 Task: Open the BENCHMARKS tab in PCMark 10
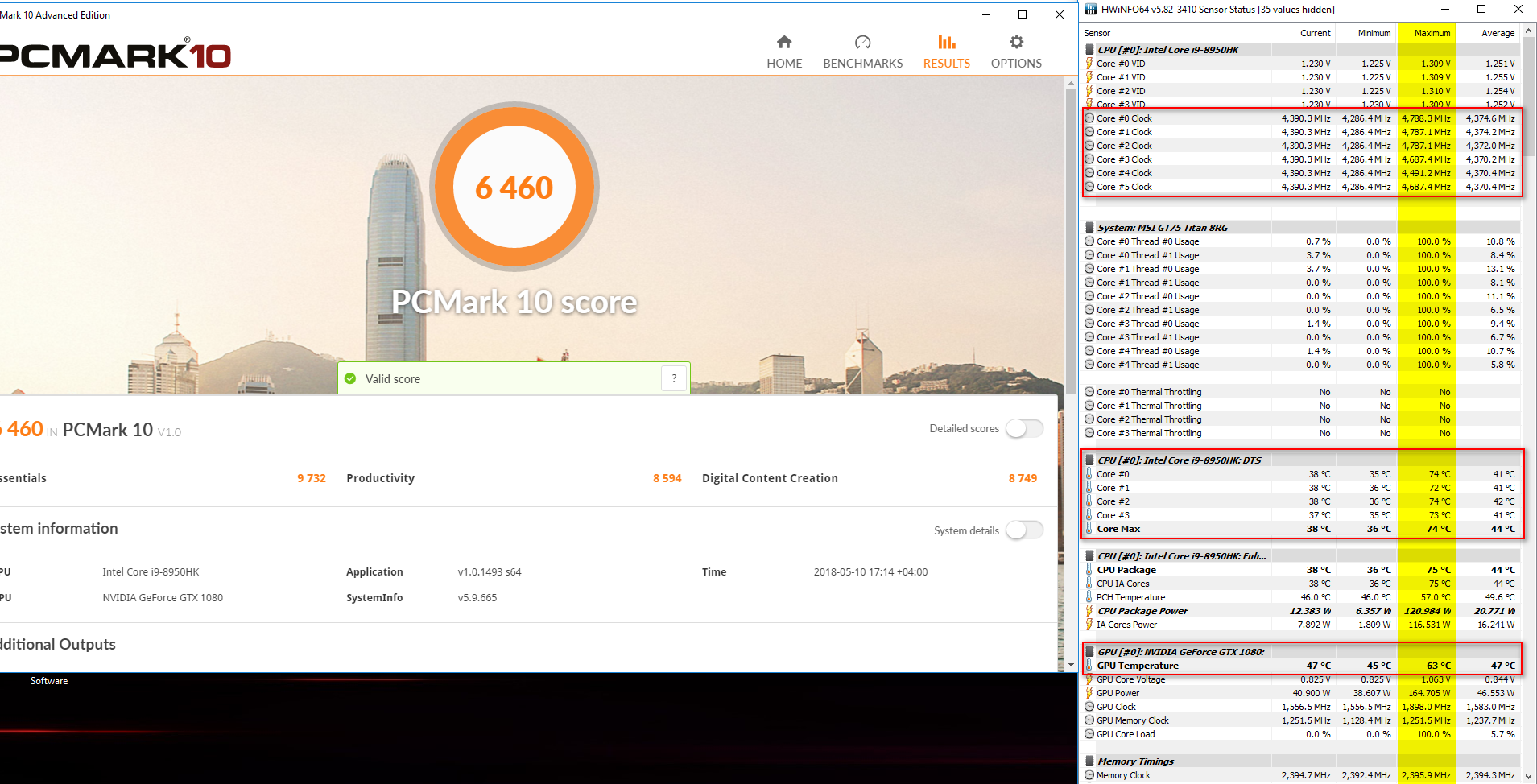tap(862, 52)
